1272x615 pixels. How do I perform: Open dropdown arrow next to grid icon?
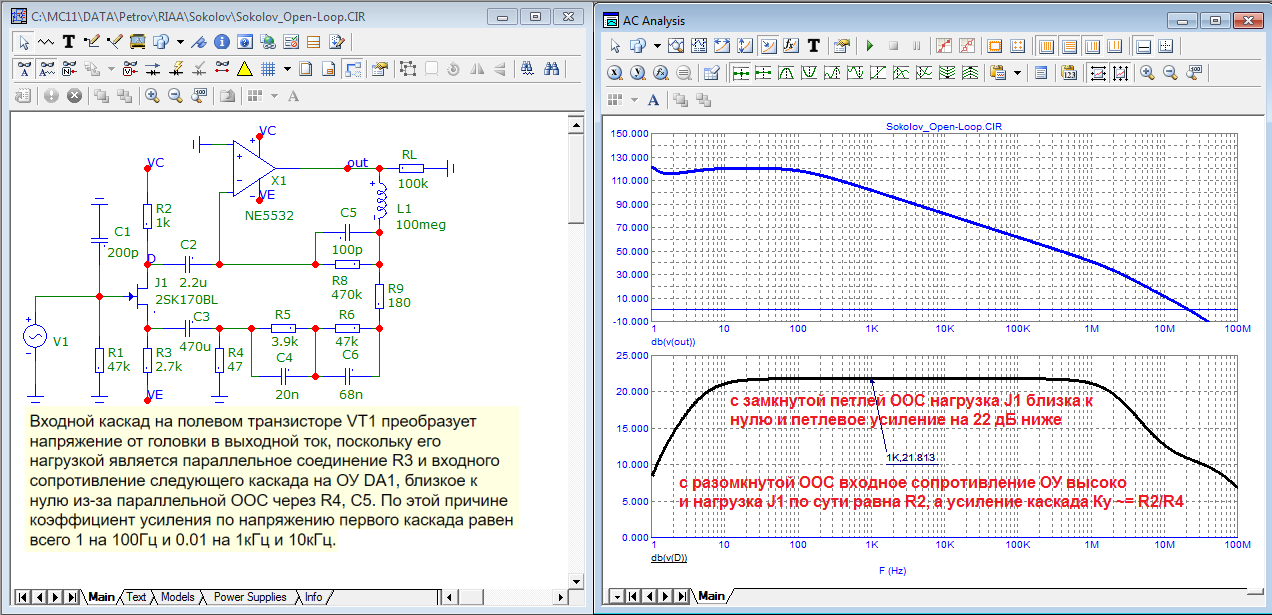tap(287, 69)
